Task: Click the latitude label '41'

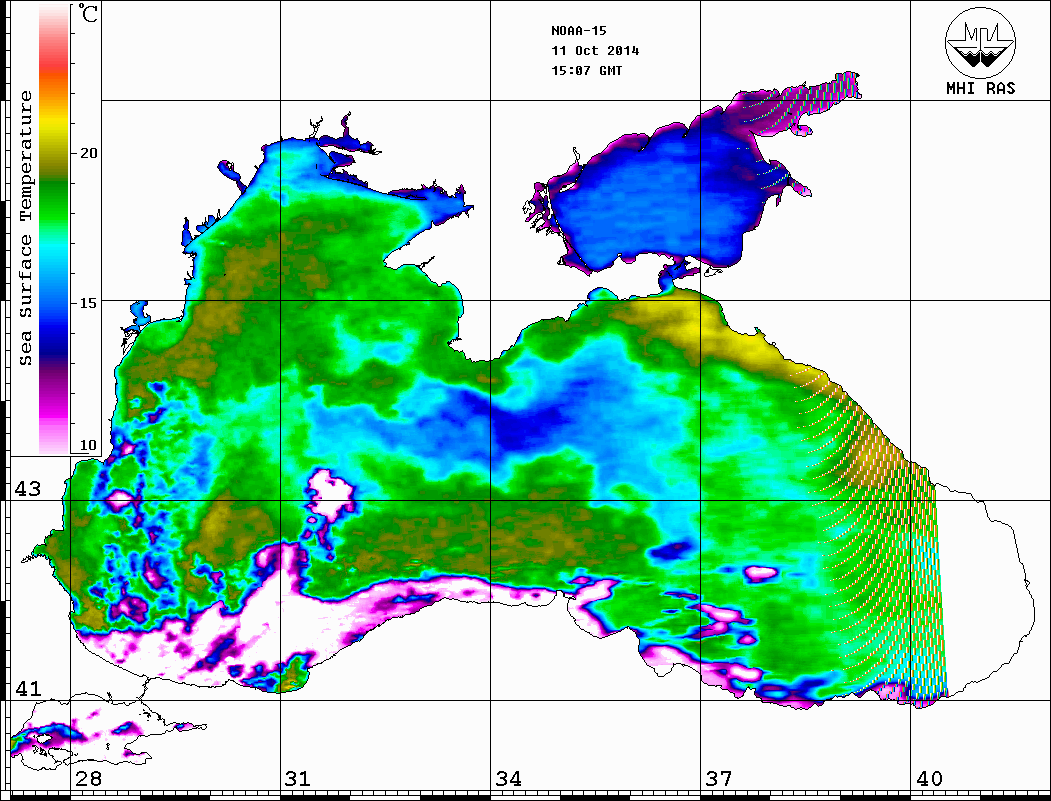Action: point(28,688)
